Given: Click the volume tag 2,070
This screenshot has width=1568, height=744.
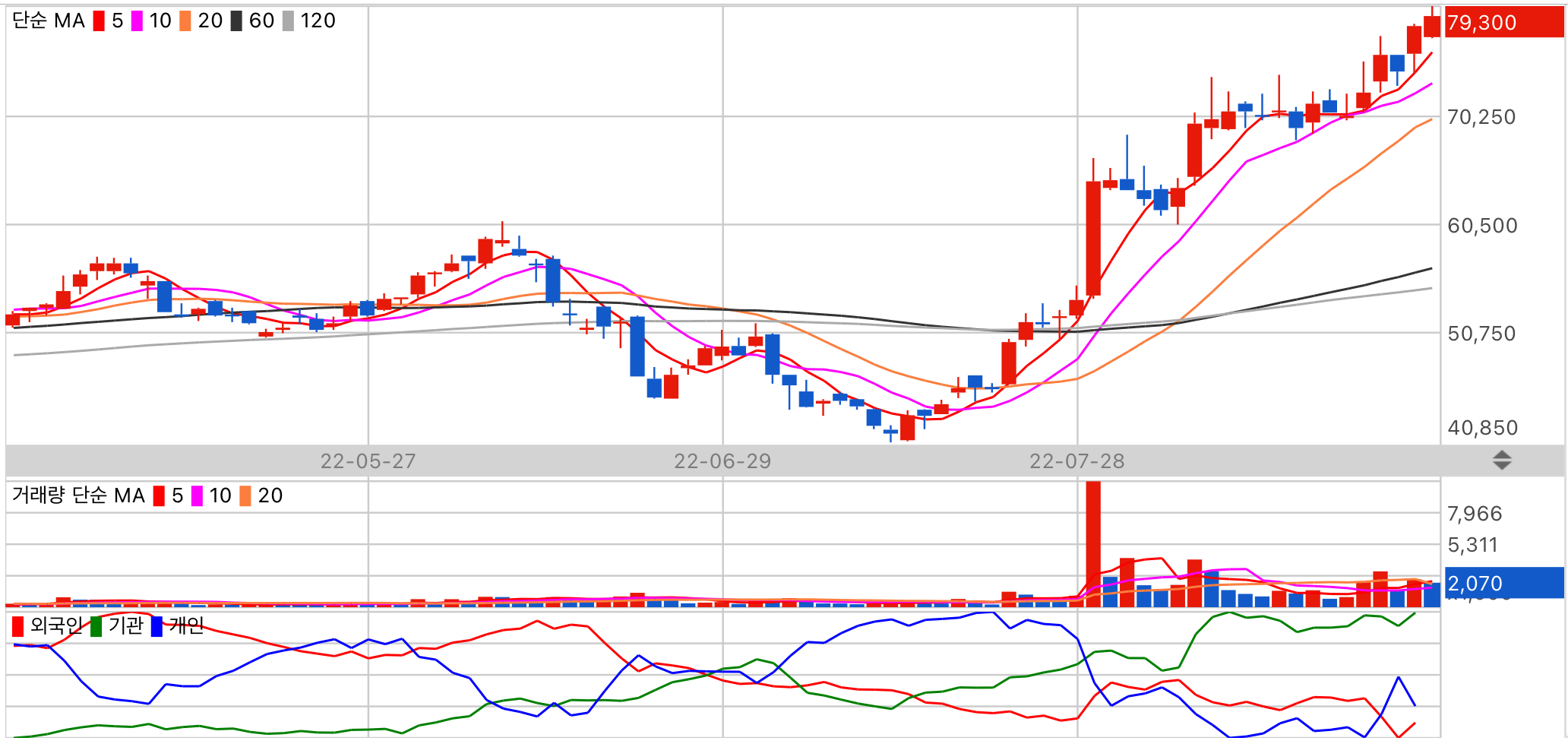Looking at the screenshot, I should pyautogui.click(x=1504, y=583).
